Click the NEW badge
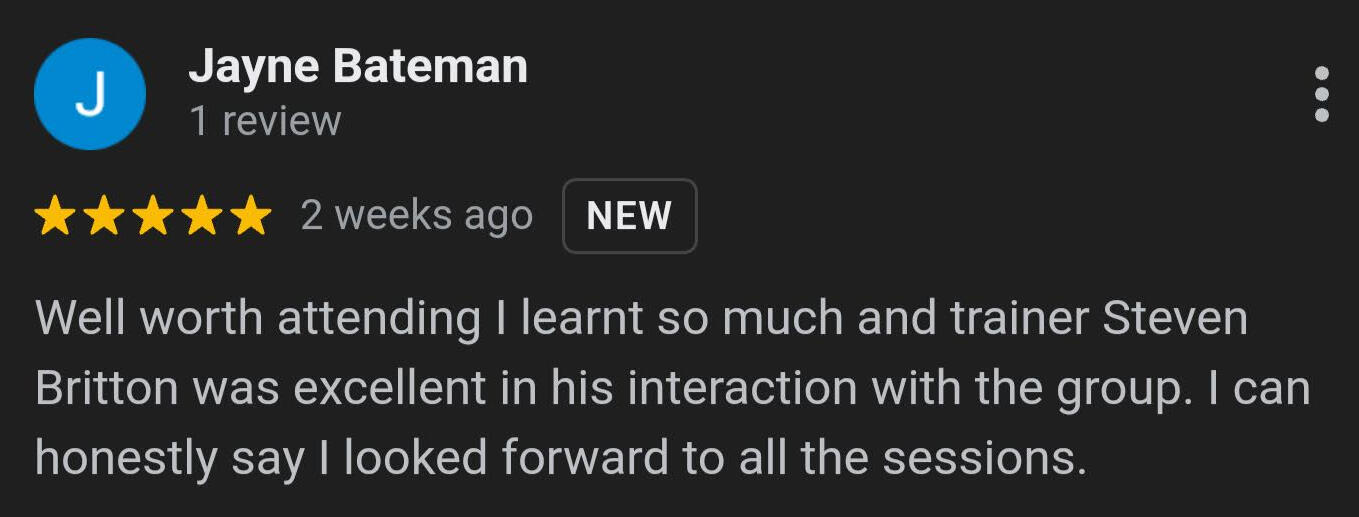This screenshot has width=1359, height=517. tap(629, 216)
